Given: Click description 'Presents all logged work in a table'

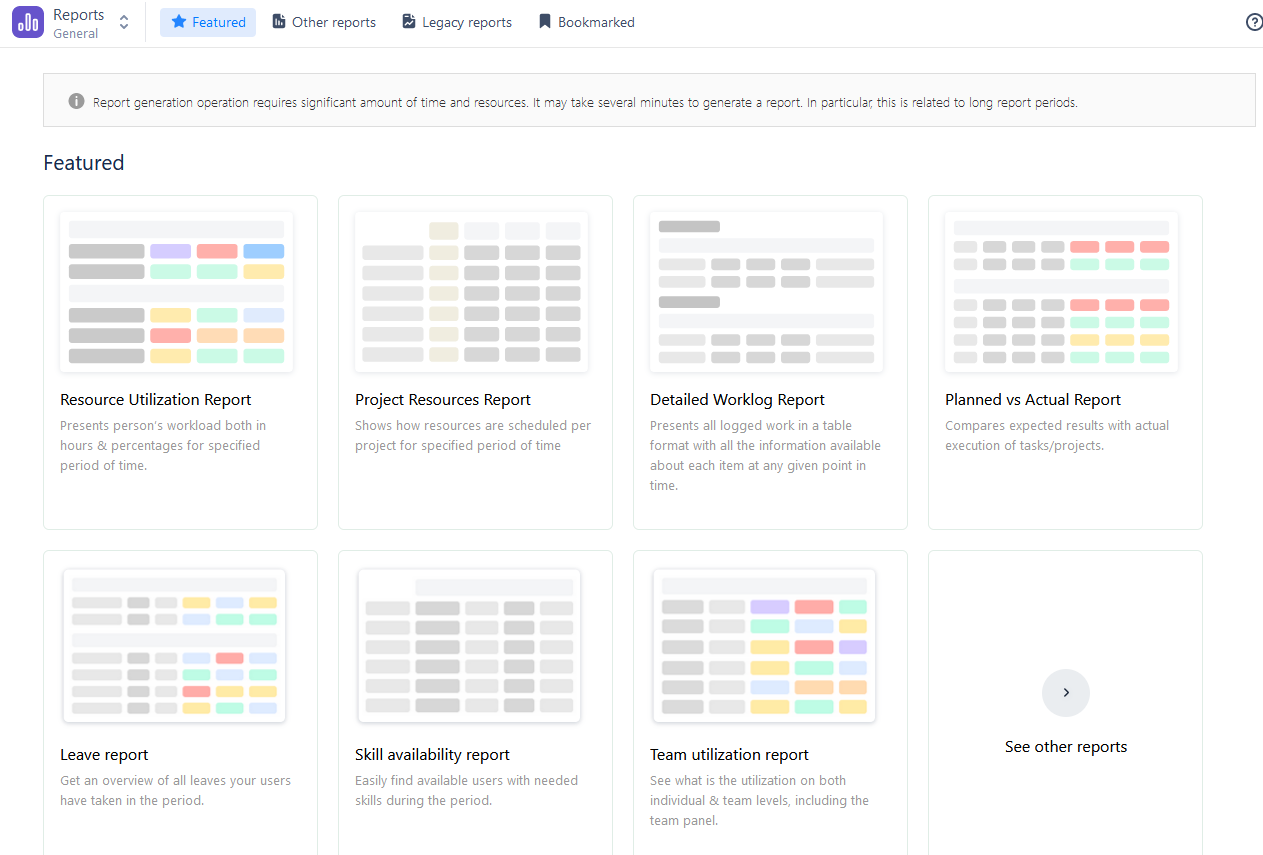Looking at the screenshot, I should pos(765,455).
